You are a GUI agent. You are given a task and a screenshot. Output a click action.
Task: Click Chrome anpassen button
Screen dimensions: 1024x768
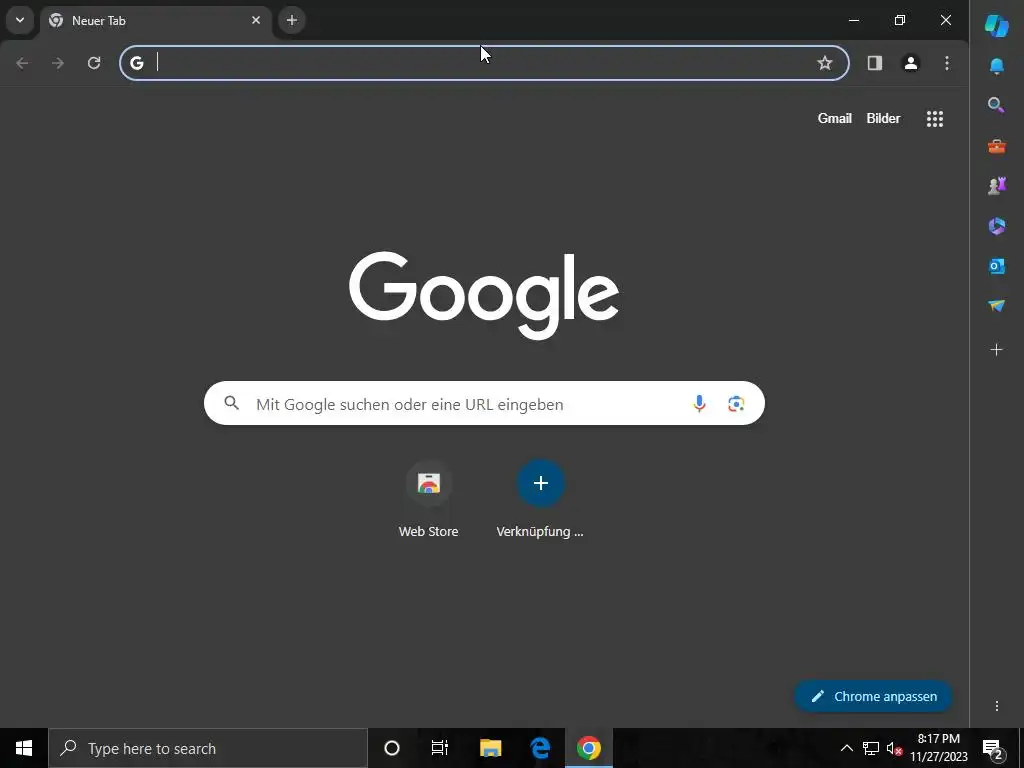click(x=873, y=696)
